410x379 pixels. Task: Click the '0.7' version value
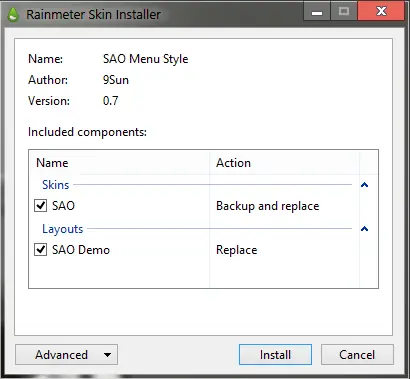tap(110, 101)
